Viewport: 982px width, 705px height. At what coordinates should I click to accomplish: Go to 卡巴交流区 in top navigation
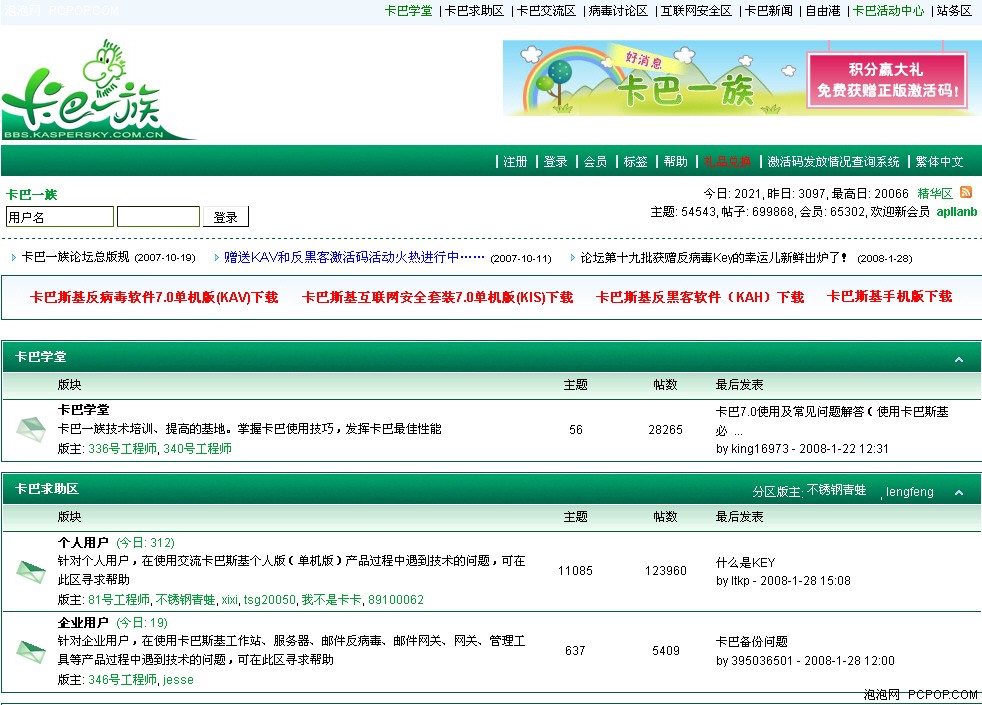(x=546, y=11)
